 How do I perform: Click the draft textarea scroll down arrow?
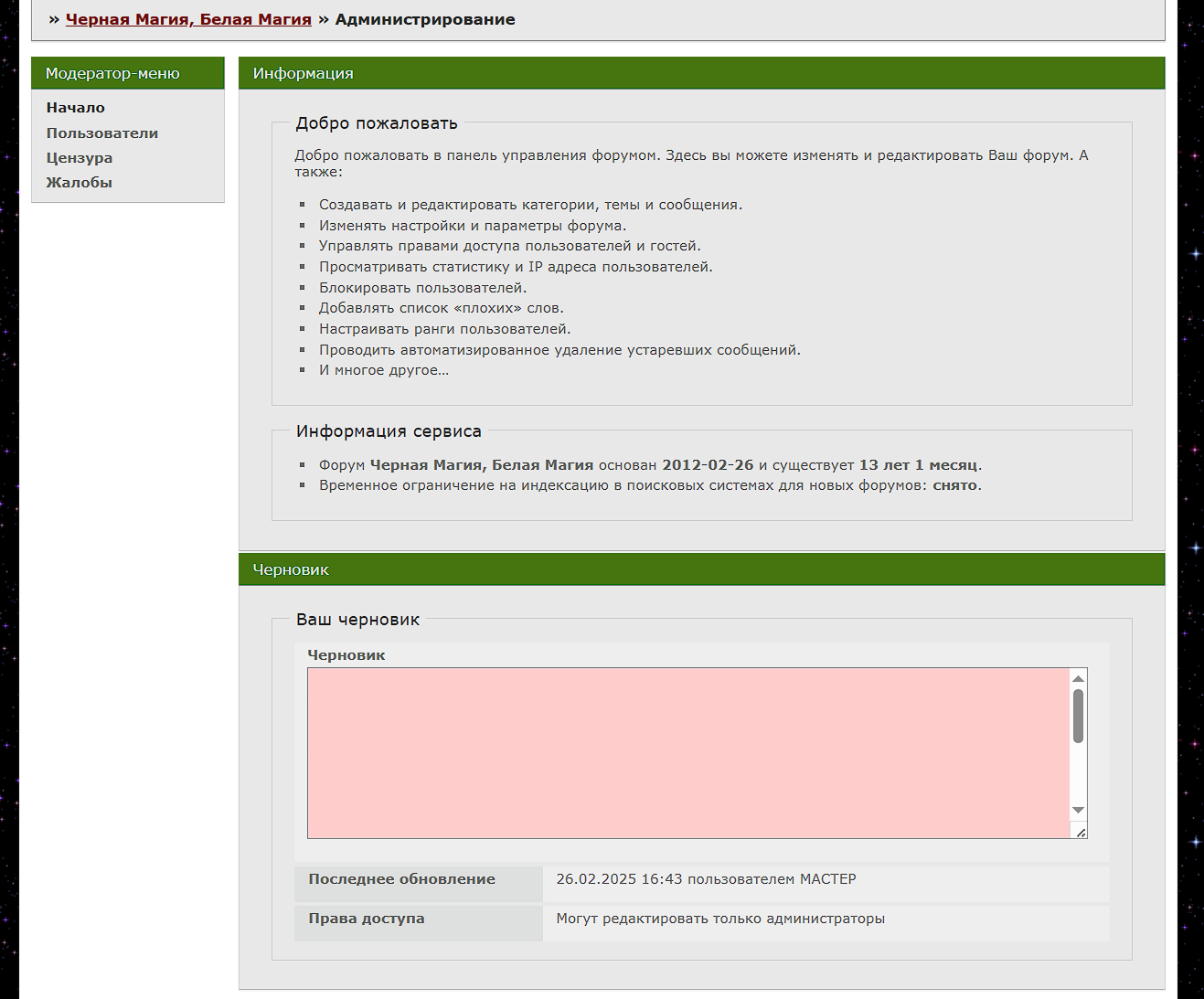tap(1078, 811)
